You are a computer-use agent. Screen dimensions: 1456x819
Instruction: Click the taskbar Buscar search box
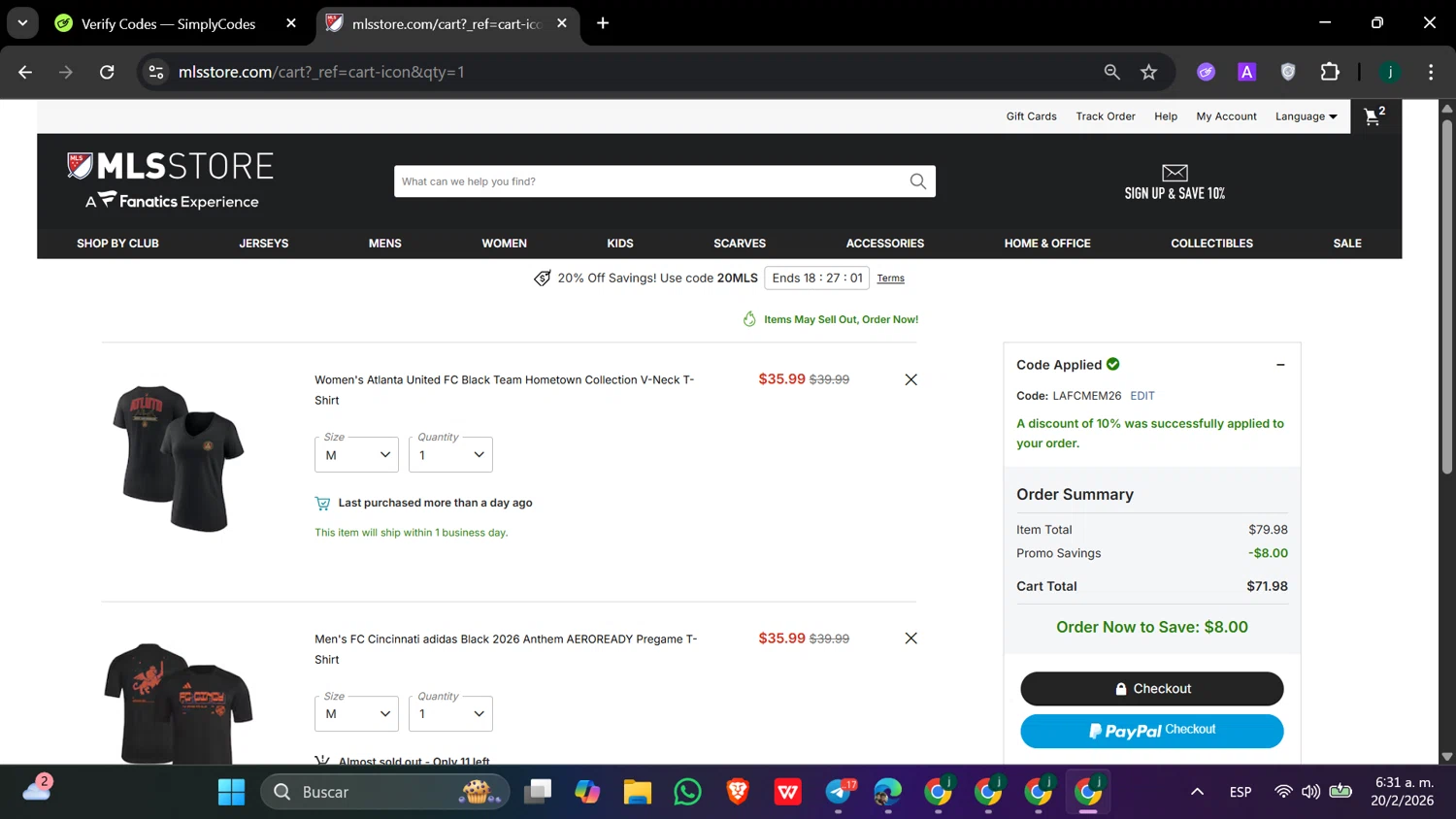[x=384, y=792]
